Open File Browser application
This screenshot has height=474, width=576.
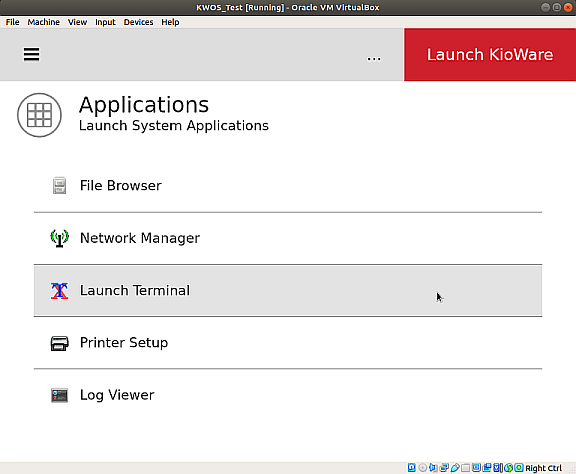(288, 186)
